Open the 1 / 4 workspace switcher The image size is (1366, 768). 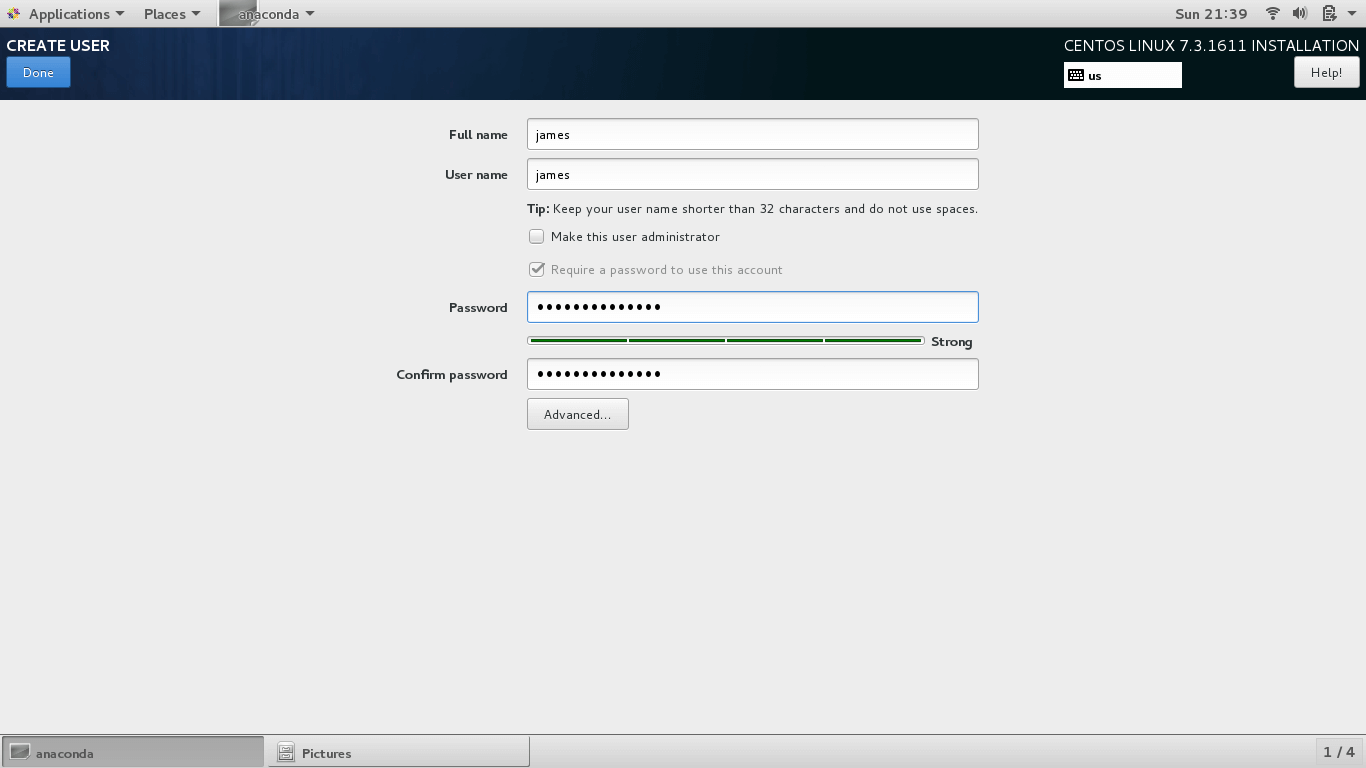pyautogui.click(x=1339, y=752)
